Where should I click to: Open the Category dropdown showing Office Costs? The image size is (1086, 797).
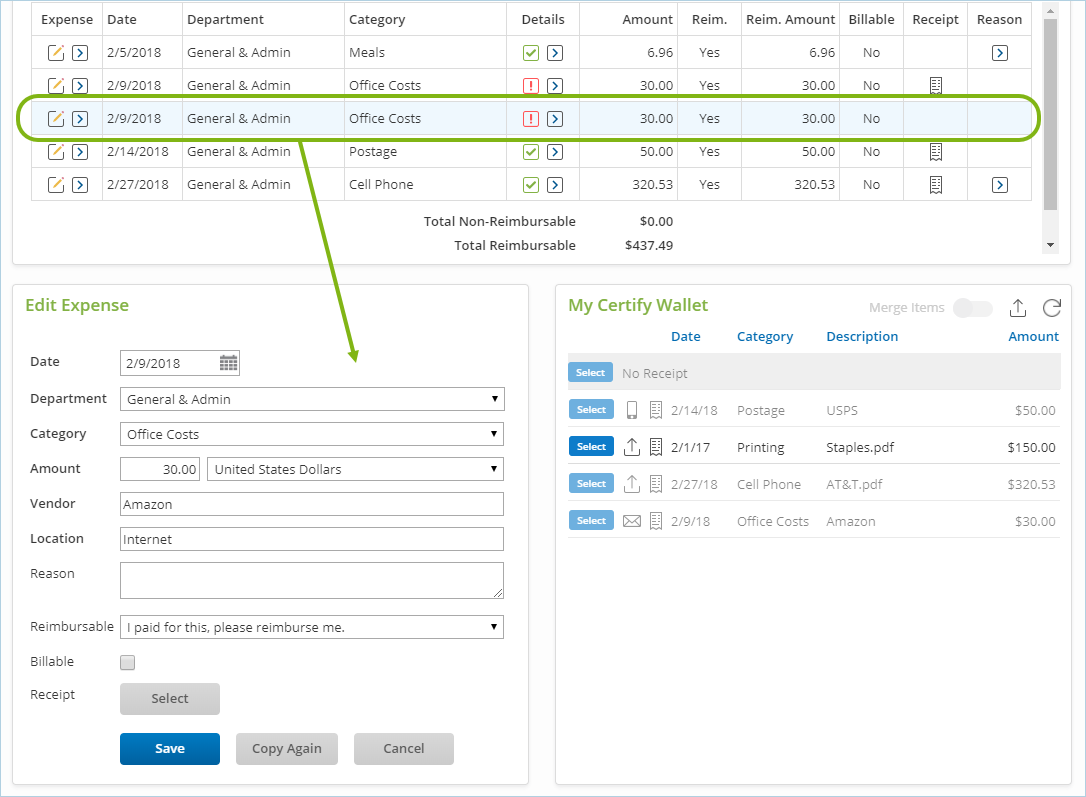[312, 434]
